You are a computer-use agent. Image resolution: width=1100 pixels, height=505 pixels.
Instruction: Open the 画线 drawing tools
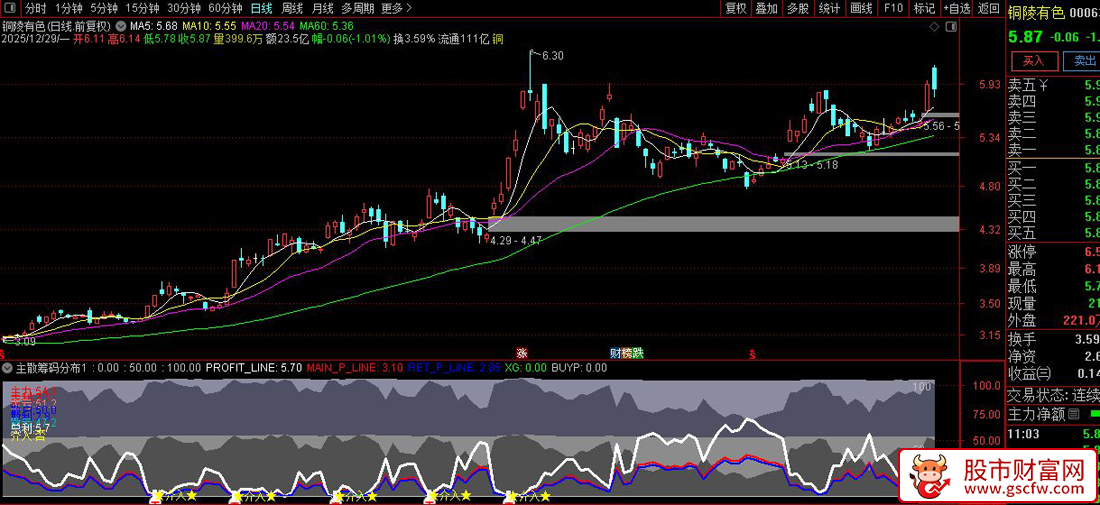click(x=859, y=8)
